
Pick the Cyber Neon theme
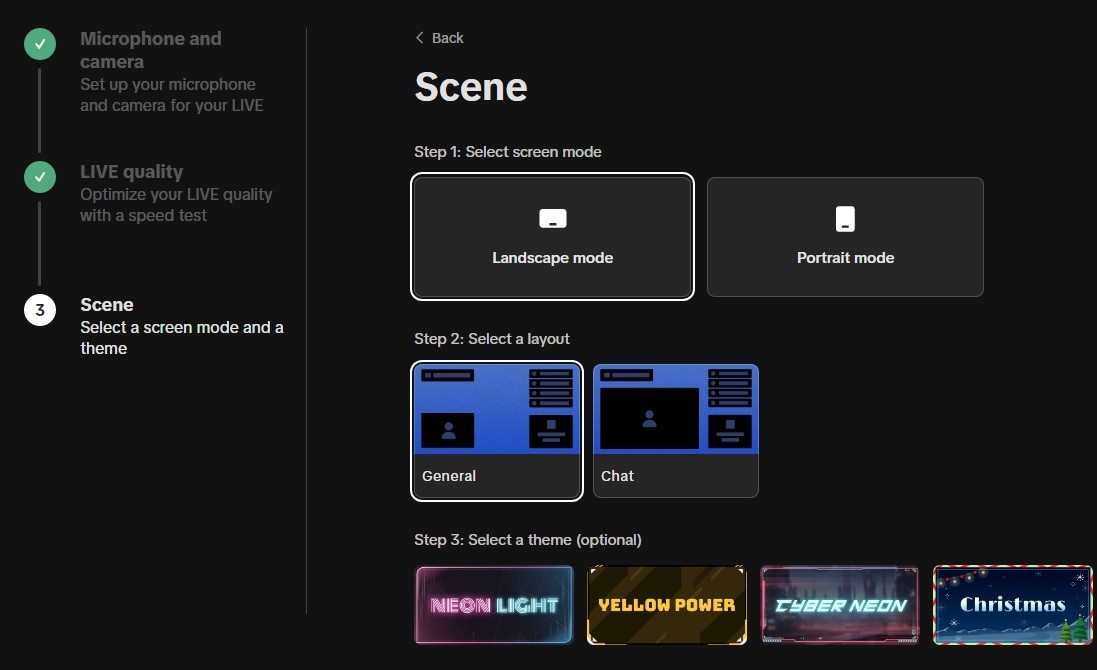[x=839, y=605]
